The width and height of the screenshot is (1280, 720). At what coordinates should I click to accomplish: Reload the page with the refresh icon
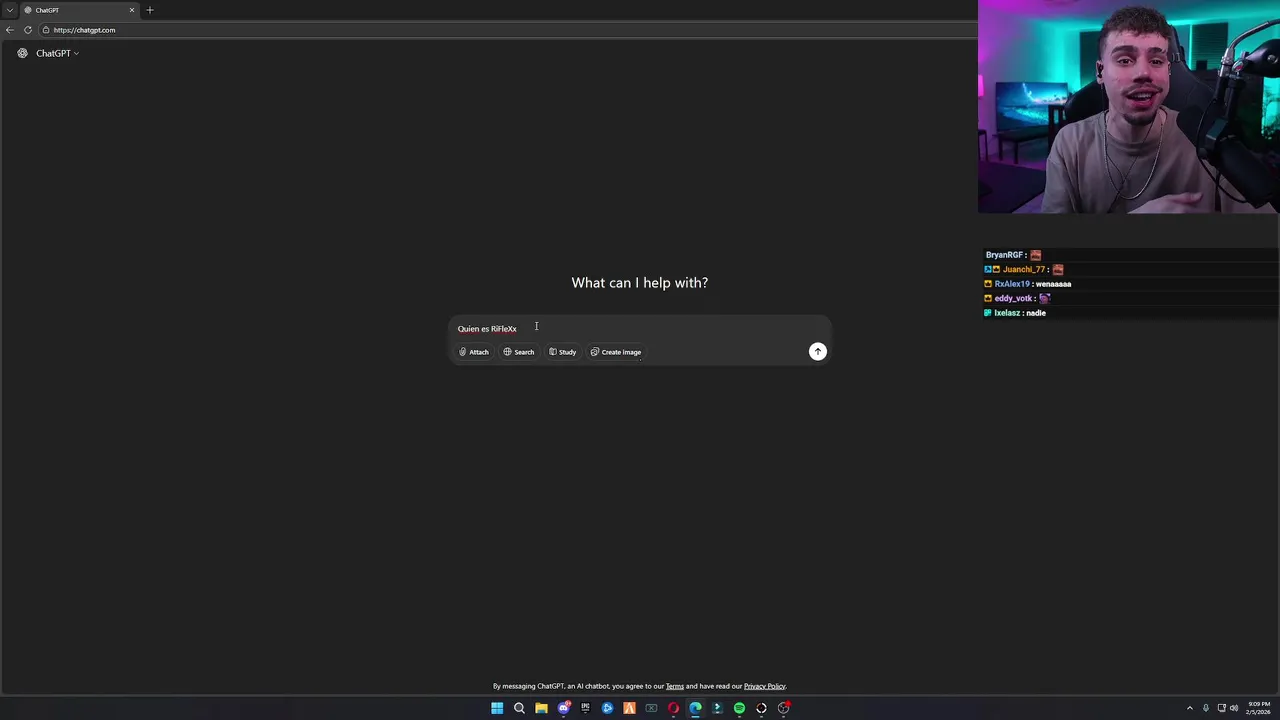[28, 30]
